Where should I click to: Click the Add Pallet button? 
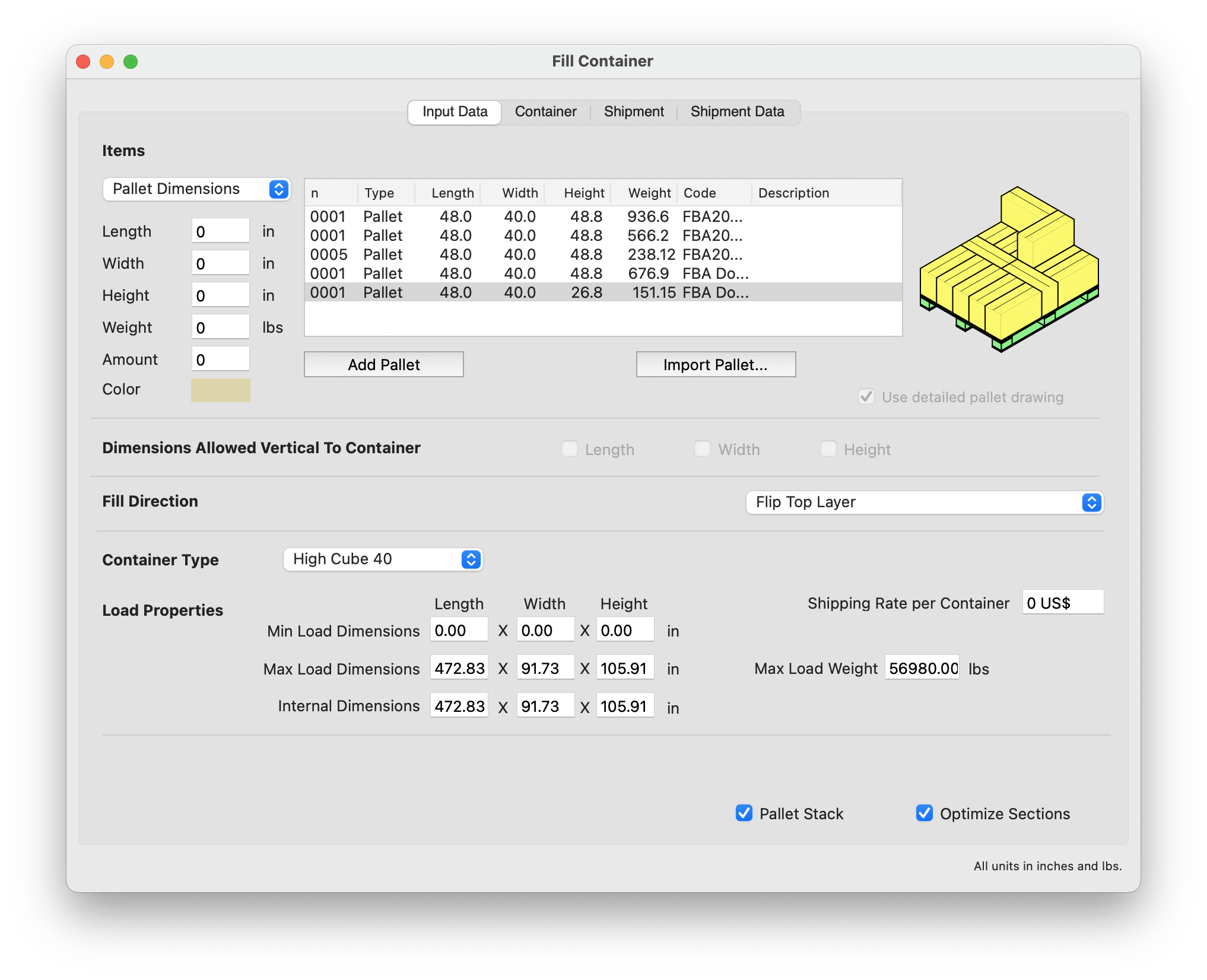tap(384, 365)
